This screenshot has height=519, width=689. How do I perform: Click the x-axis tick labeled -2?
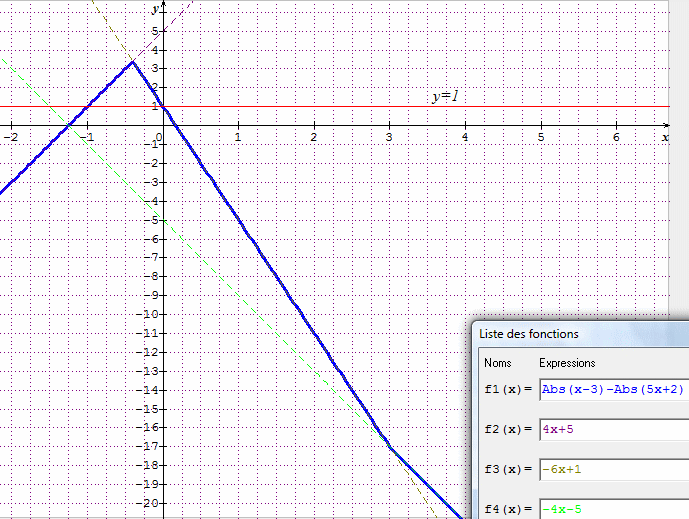11,137
